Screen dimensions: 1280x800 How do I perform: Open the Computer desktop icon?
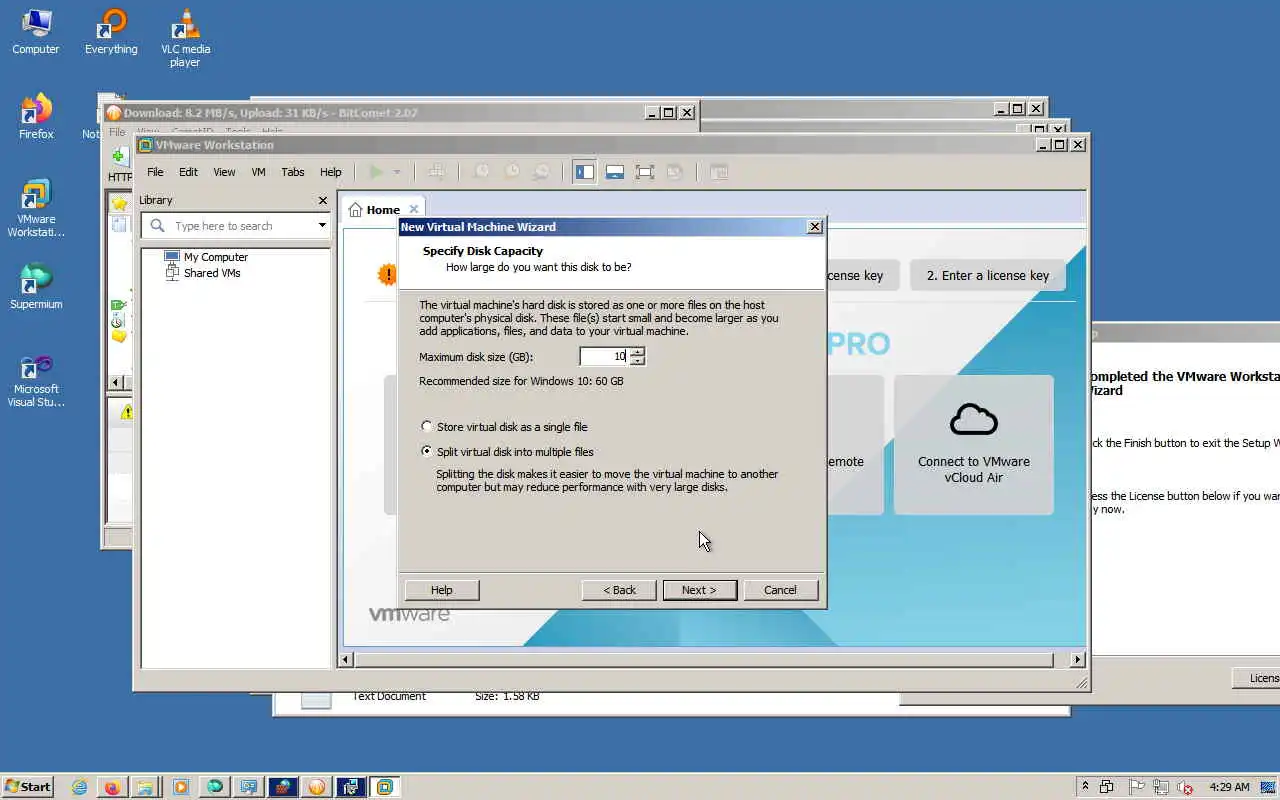[x=36, y=33]
